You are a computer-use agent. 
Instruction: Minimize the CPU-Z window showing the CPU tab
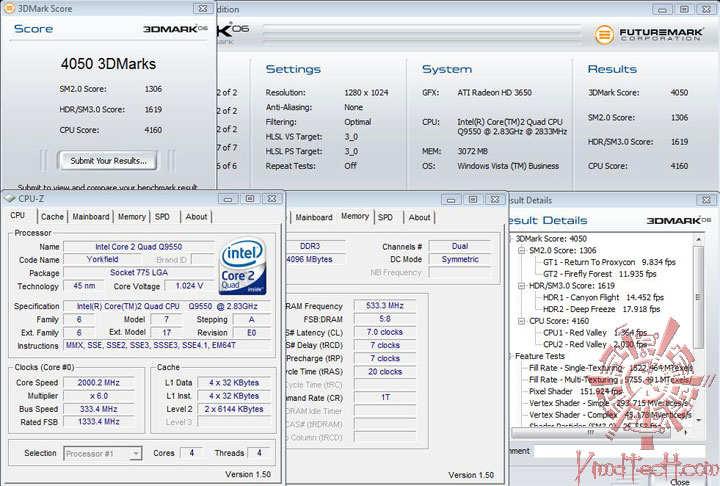pos(228,199)
